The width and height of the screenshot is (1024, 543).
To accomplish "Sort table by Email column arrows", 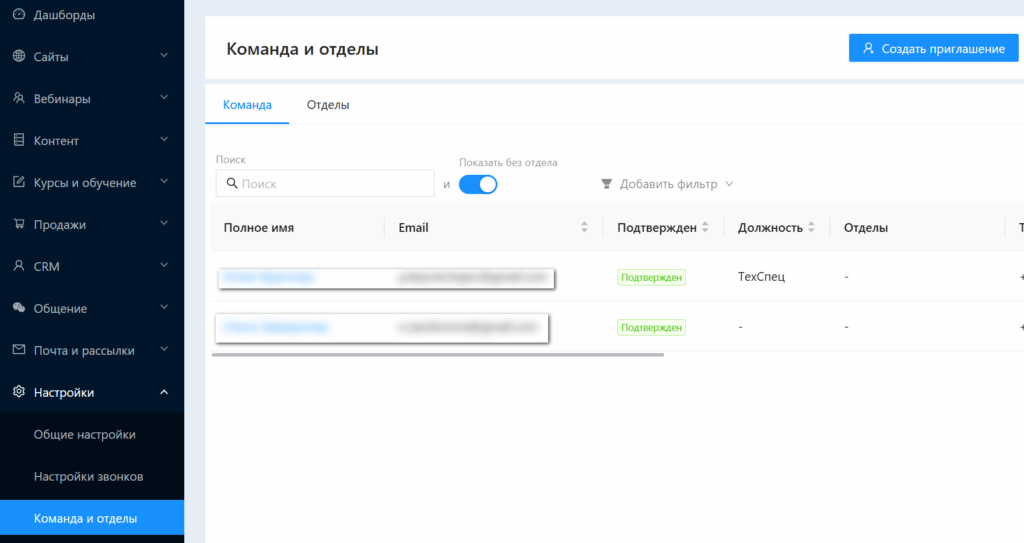I will 584,228.
